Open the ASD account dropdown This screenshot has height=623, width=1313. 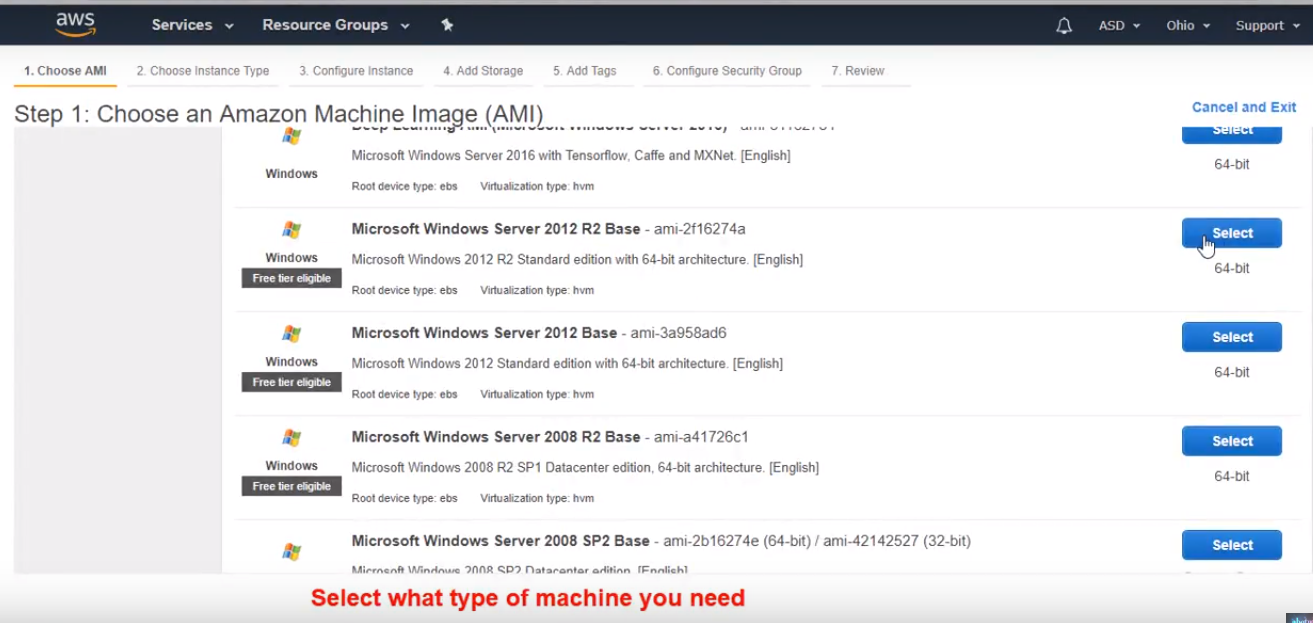pos(1119,26)
